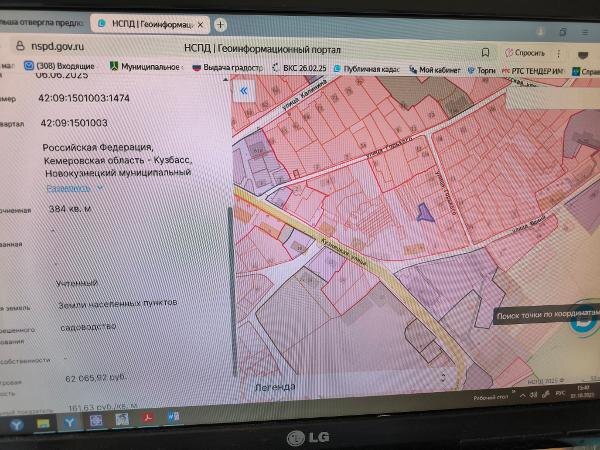Open the Выдача градостр bookmark
Viewport: 600px width, 450px height.
(x=228, y=68)
